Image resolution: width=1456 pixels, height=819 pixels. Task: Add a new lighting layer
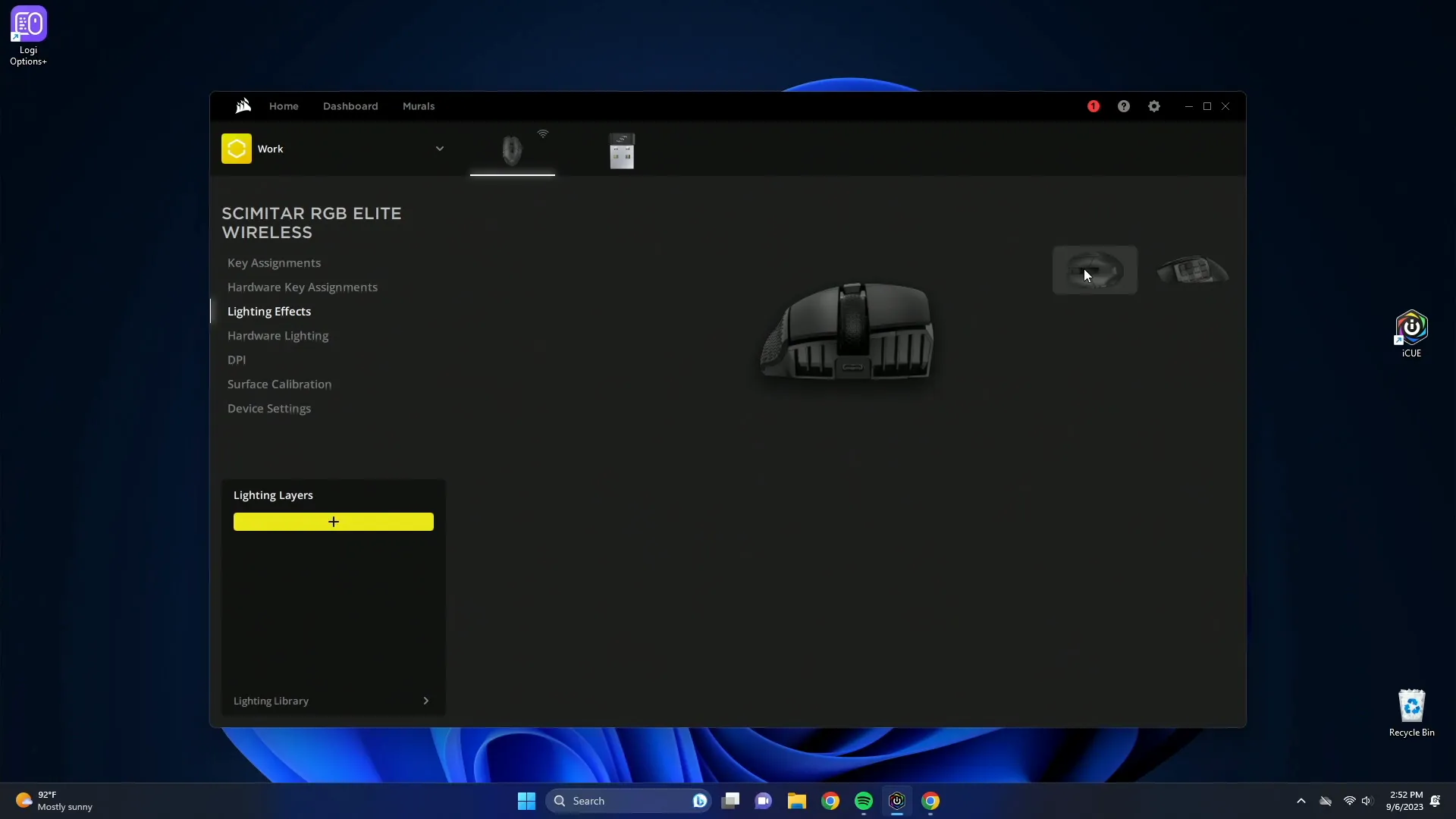click(x=334, y=522)
